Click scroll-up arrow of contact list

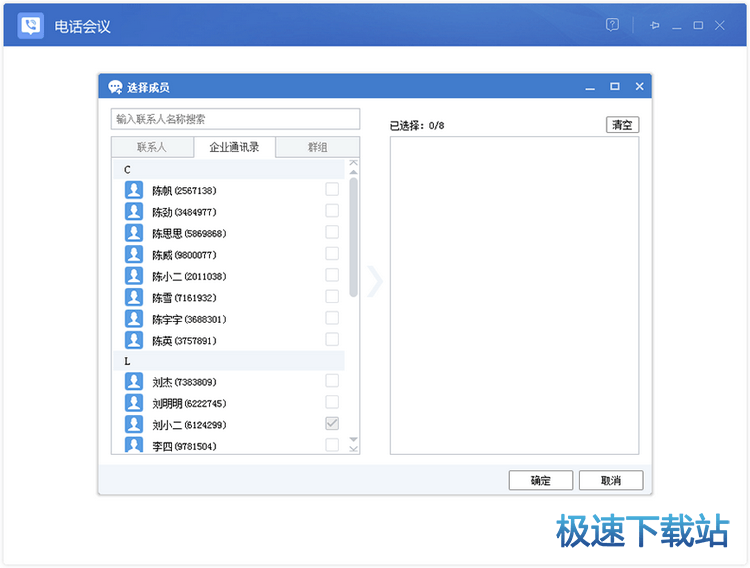(x=353, y=172)
